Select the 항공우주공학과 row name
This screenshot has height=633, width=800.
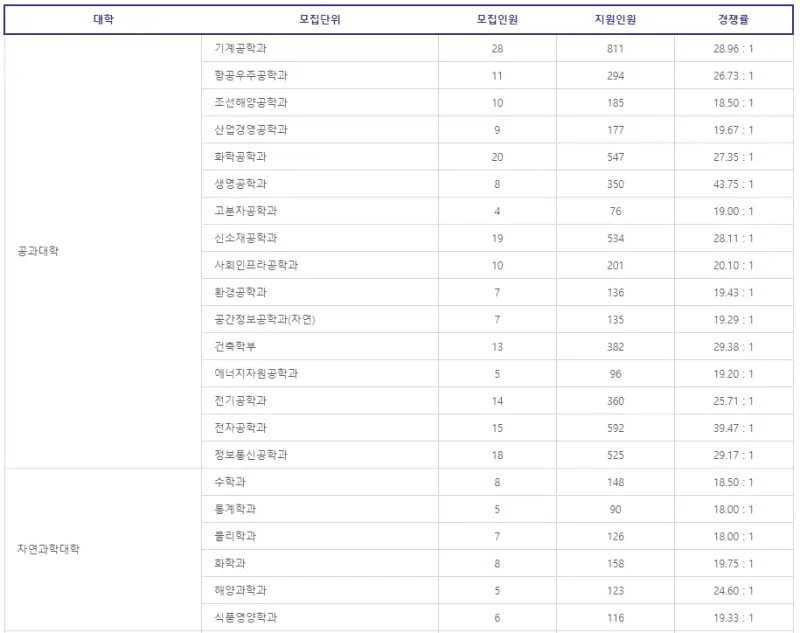pos(251,75)
